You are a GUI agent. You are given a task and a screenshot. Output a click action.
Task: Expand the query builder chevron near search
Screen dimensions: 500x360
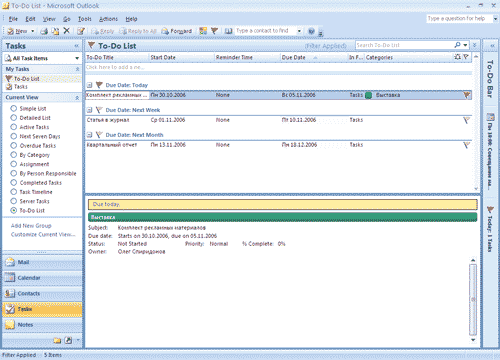[475, 45]
